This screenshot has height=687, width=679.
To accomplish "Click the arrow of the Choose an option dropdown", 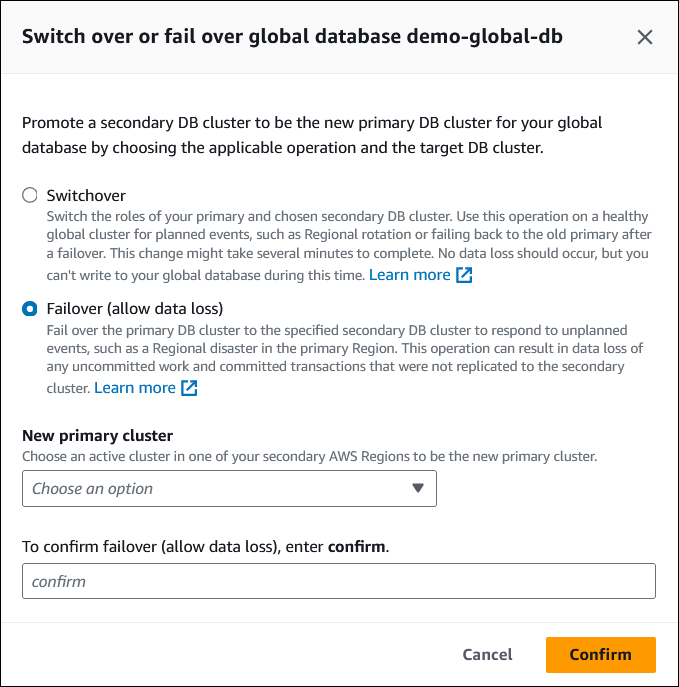I will [418, 489].
